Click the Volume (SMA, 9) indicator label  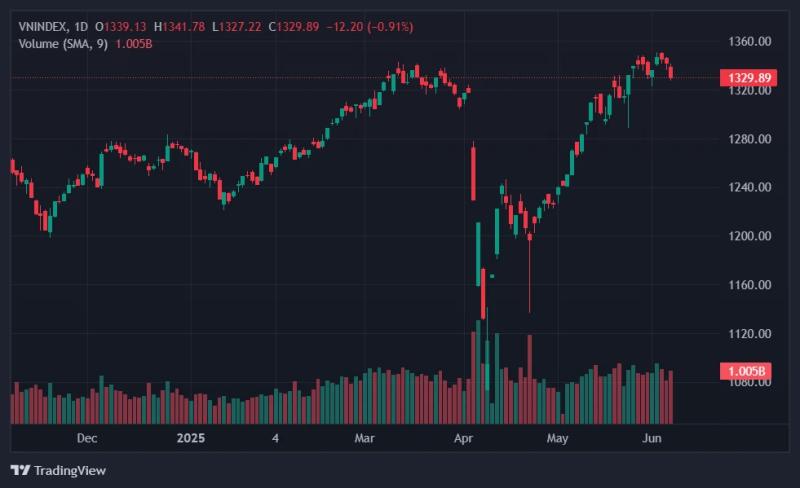(63, 44)
